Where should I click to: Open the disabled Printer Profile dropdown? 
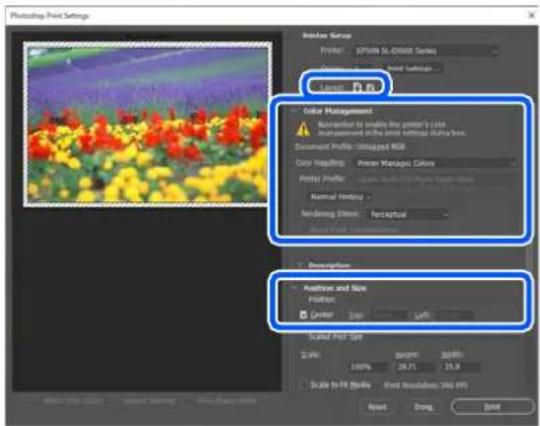tap(436, 179)
